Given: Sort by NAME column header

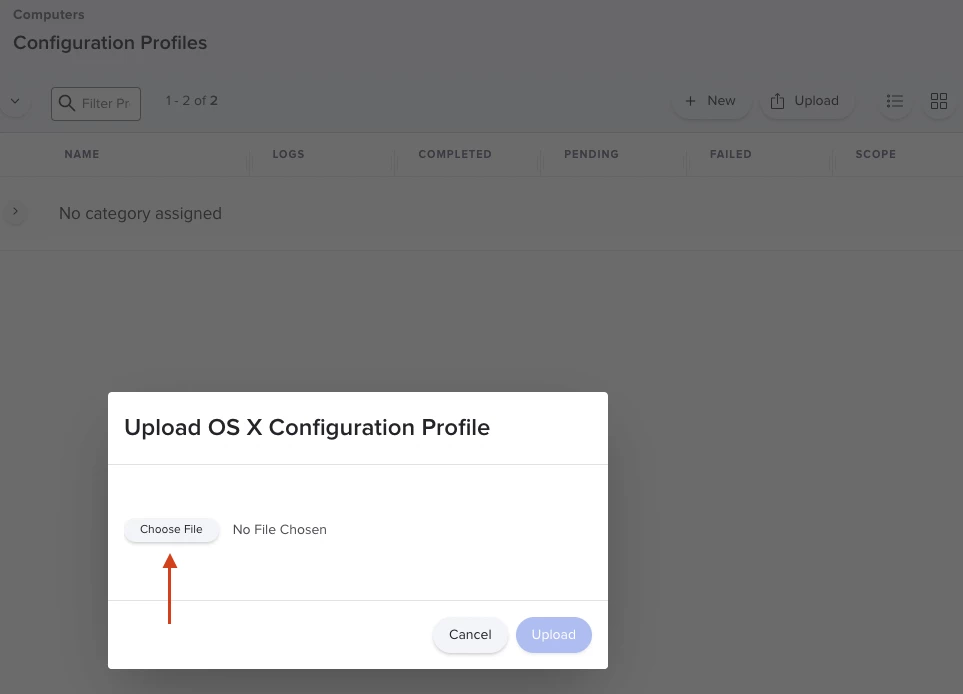Looking at the screenshot, I should coord(82,154).
